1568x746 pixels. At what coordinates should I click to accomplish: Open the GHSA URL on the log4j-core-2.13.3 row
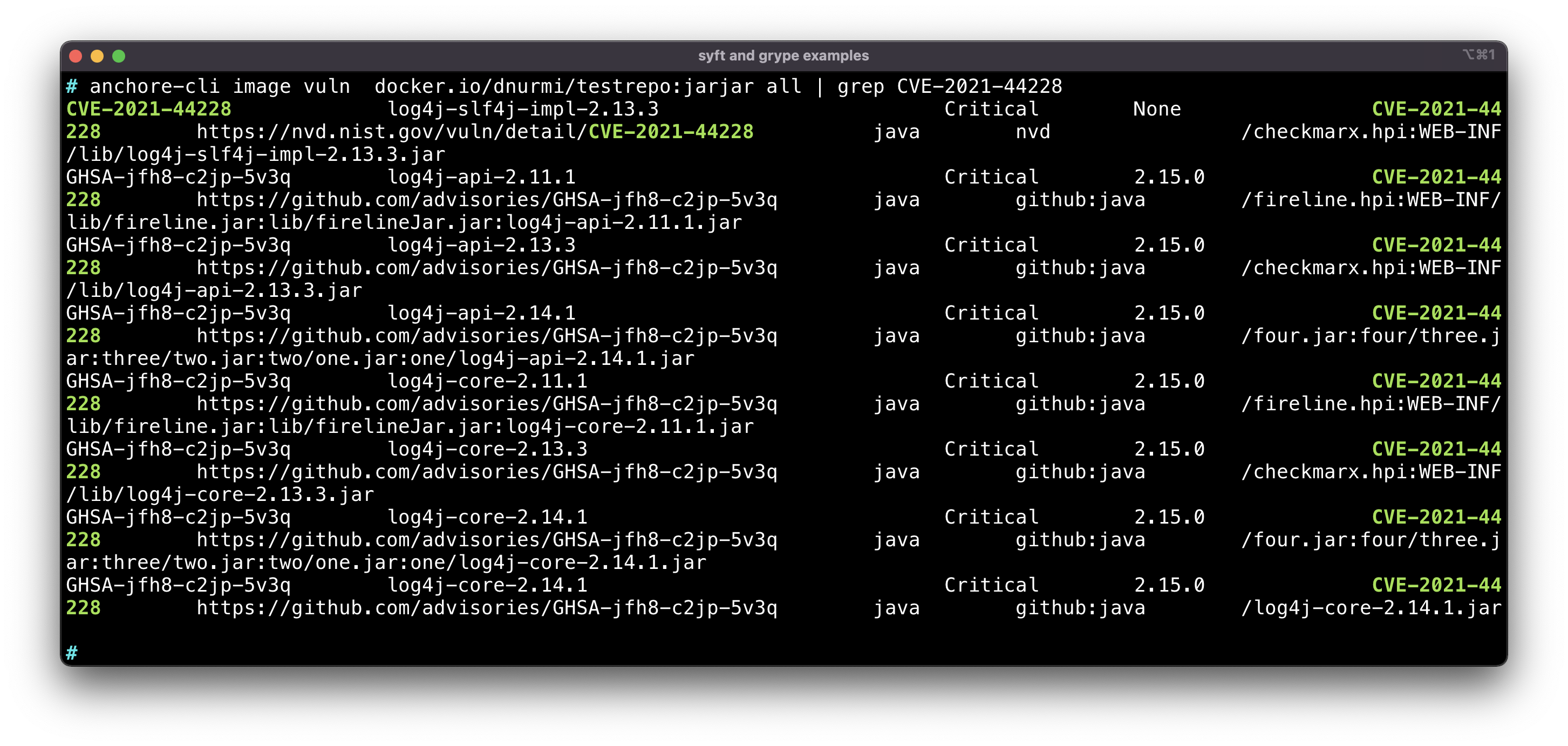click(x=486, y=472)
